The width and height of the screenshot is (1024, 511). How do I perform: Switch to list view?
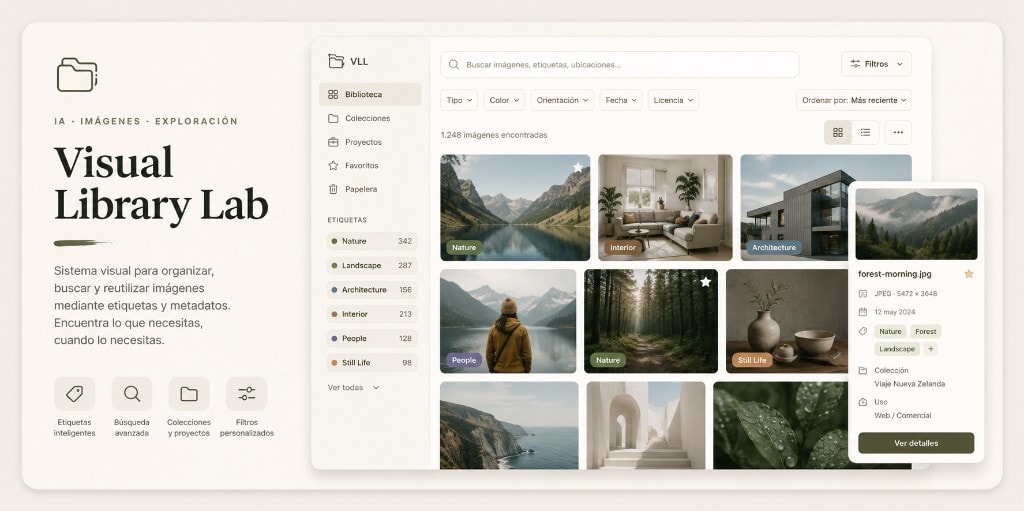[x=865, y=133]
